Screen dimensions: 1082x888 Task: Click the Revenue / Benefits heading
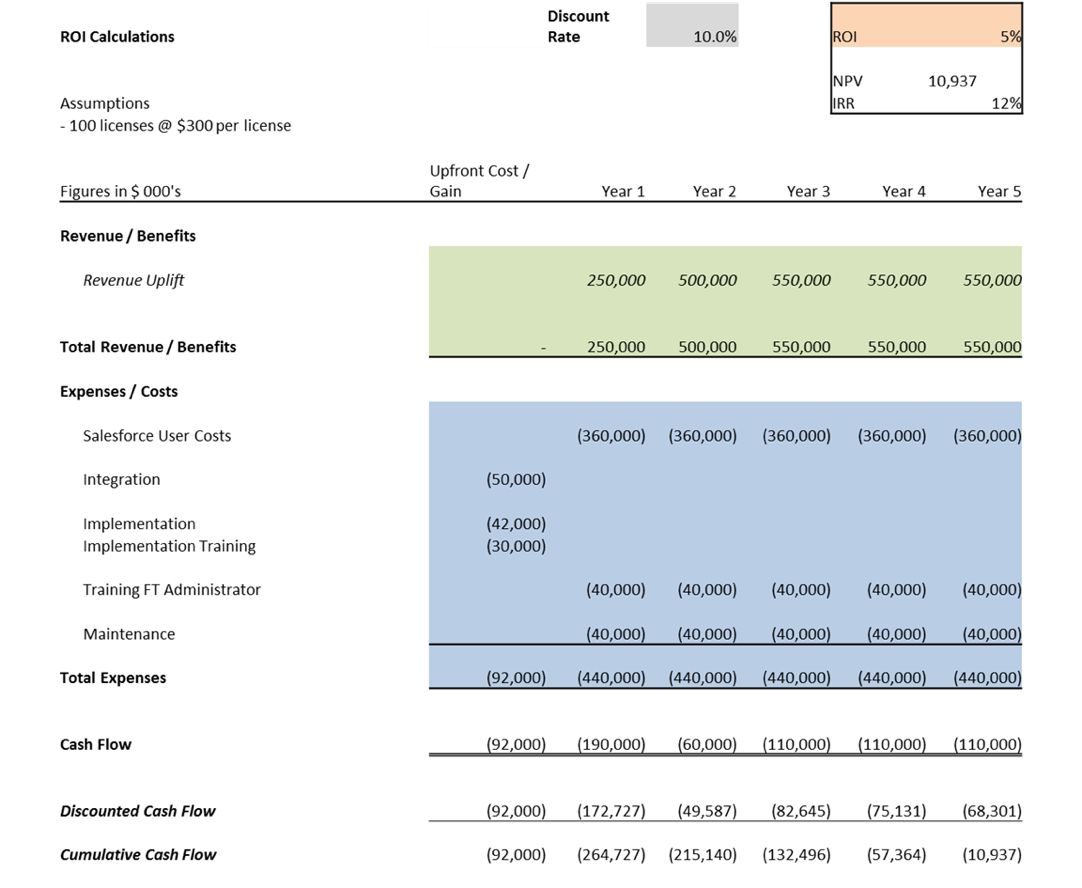(128, 236)
